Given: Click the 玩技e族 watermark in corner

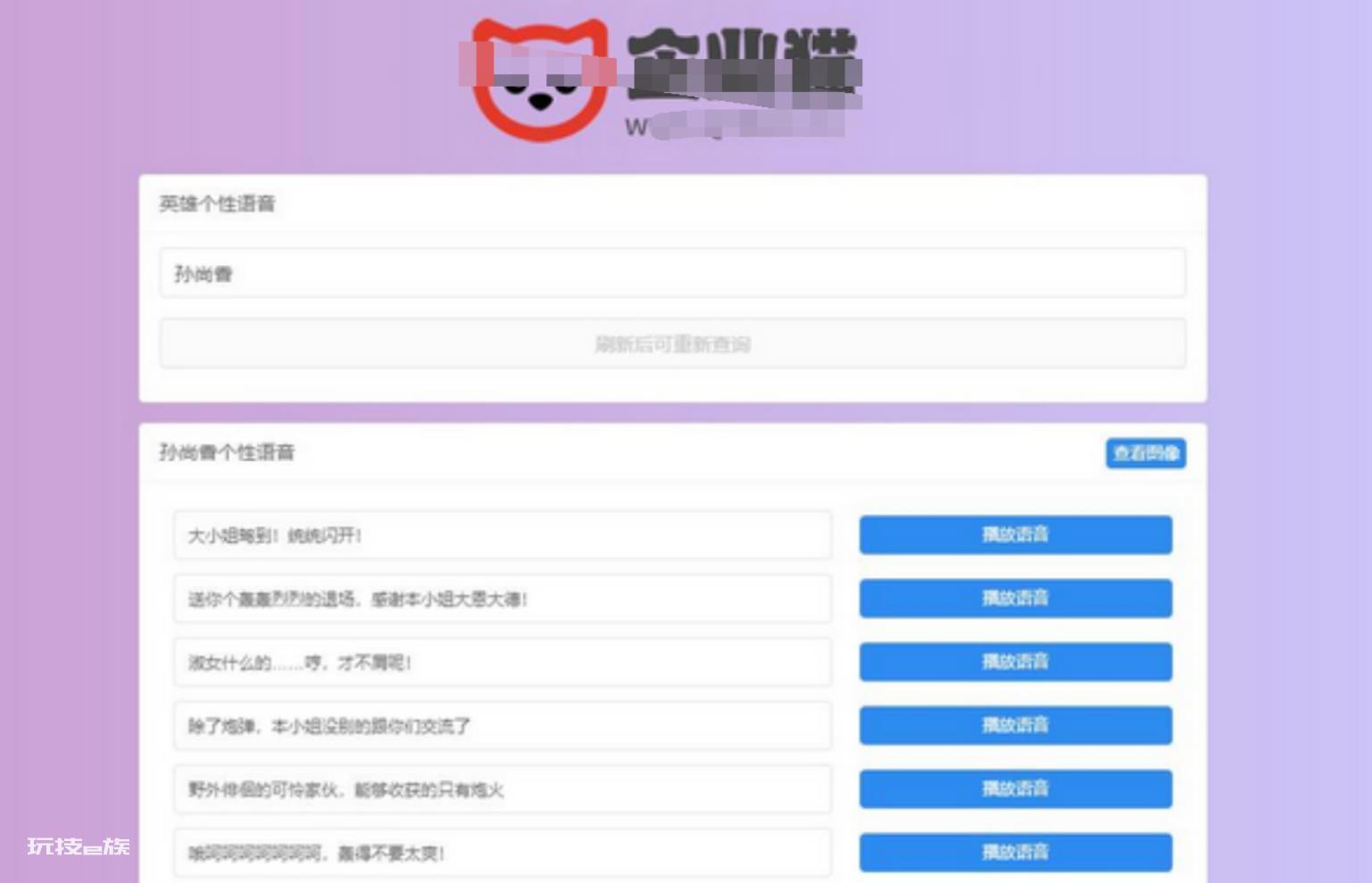Looking at the screenshot, I should pyautogui.click(x=79, y=846).
